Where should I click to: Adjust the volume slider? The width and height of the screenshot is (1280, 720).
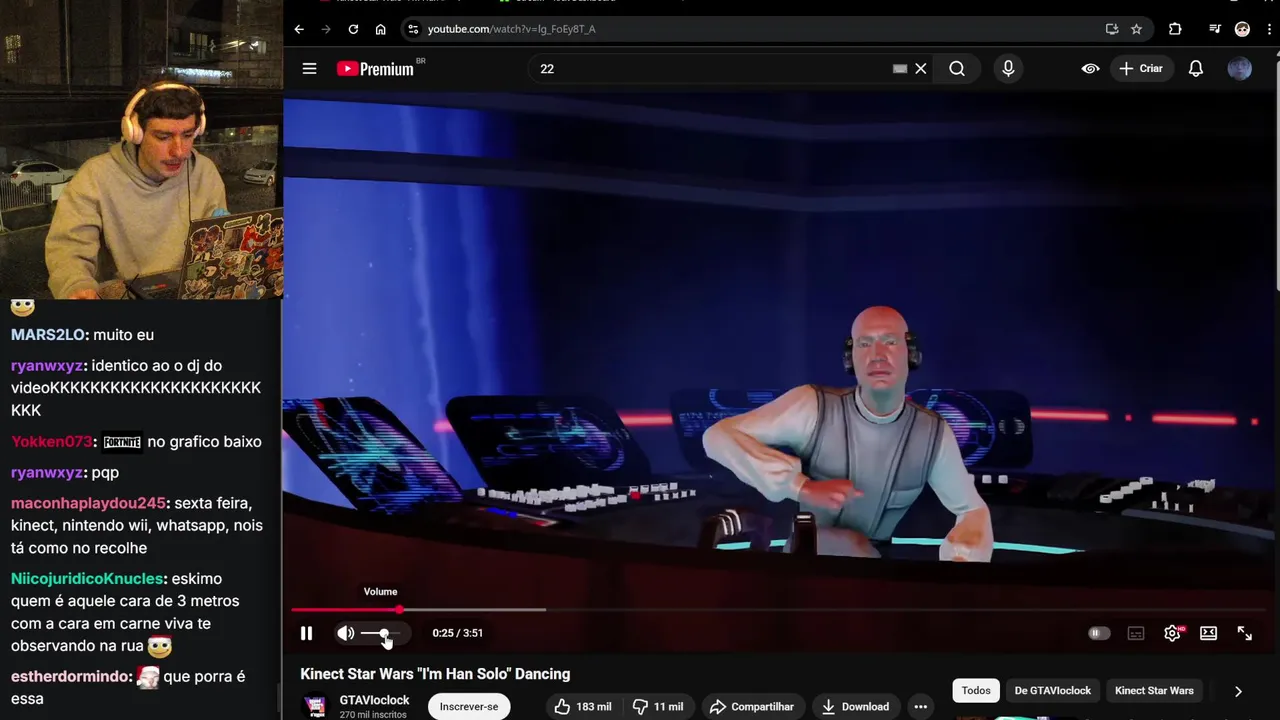click(381, 633)
